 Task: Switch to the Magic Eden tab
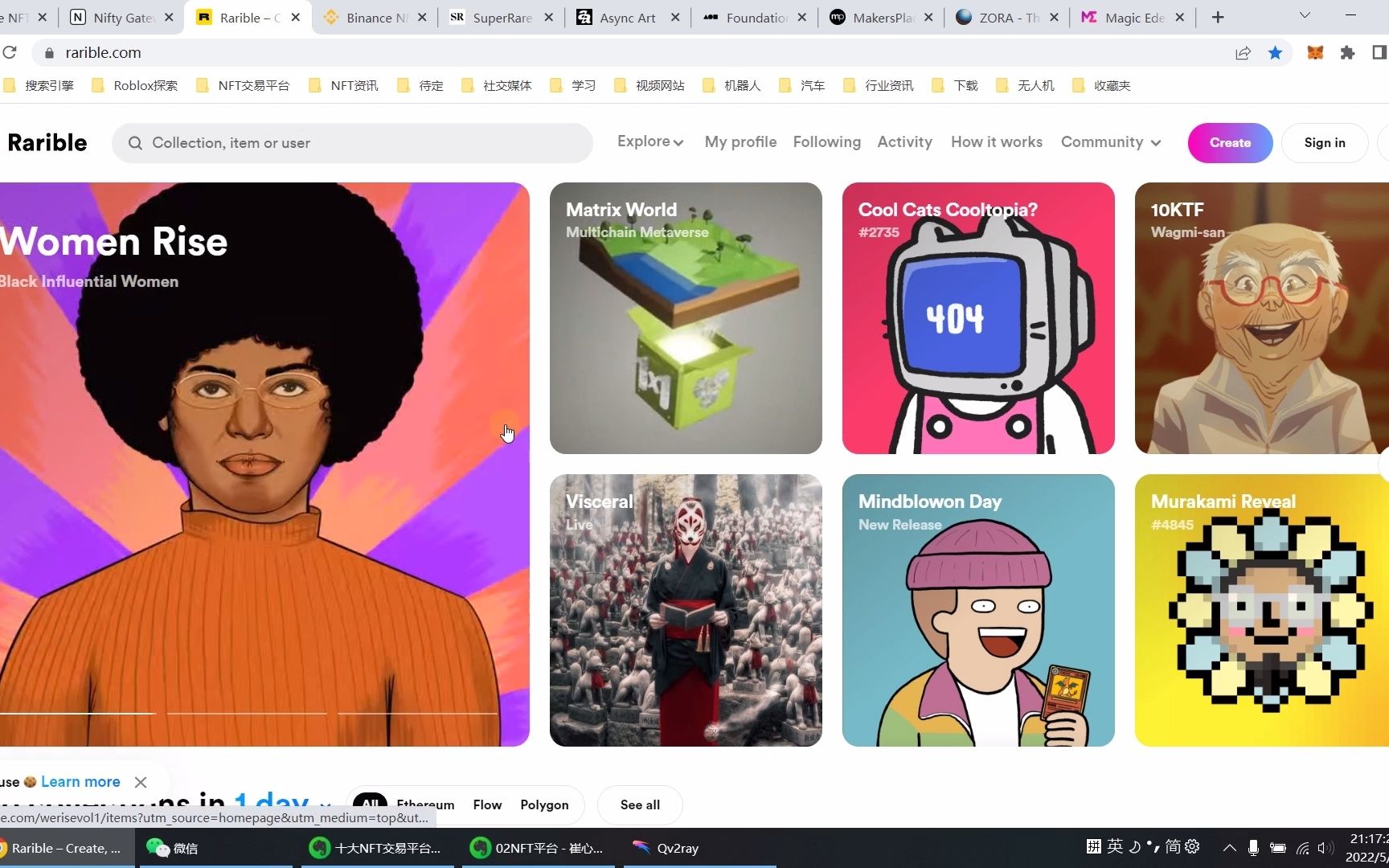coord(1134,17)
